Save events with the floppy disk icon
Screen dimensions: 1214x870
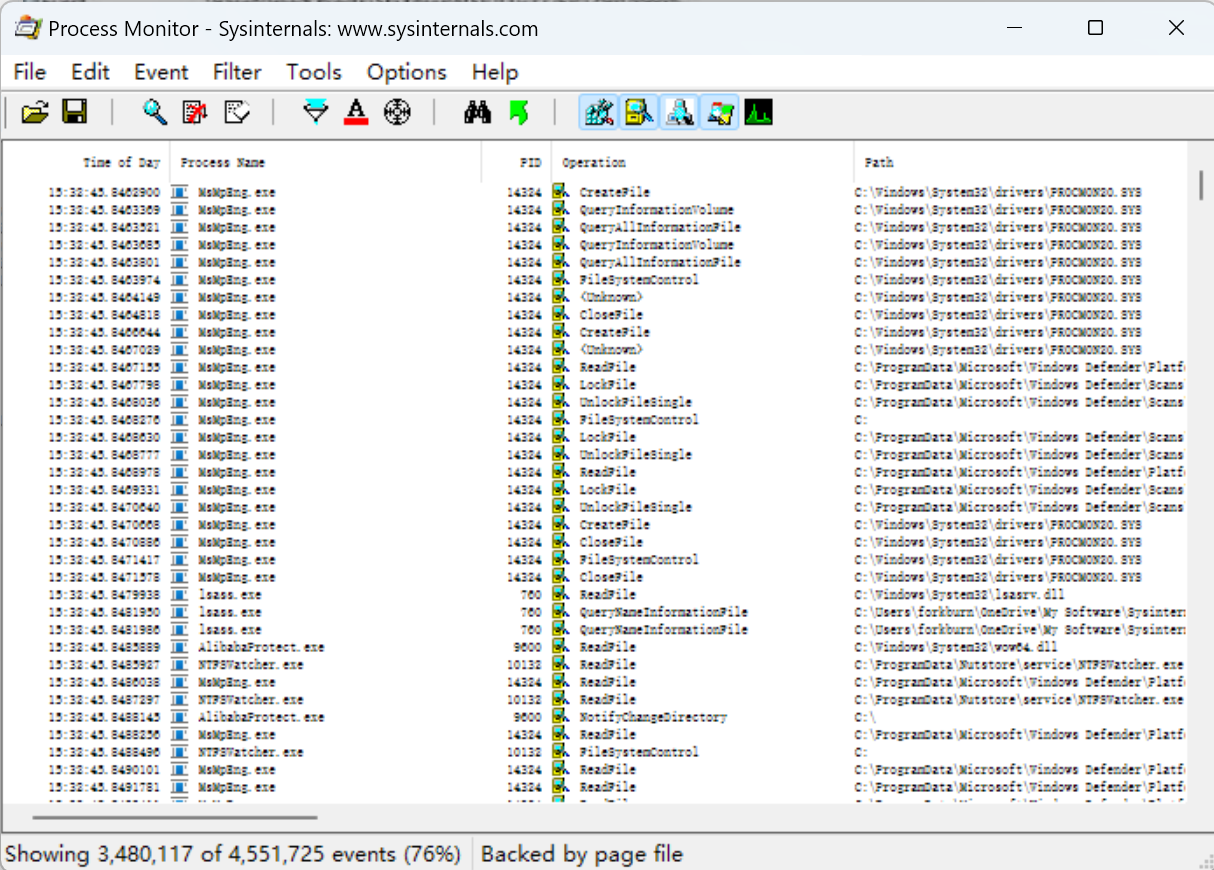click(74, 112)
